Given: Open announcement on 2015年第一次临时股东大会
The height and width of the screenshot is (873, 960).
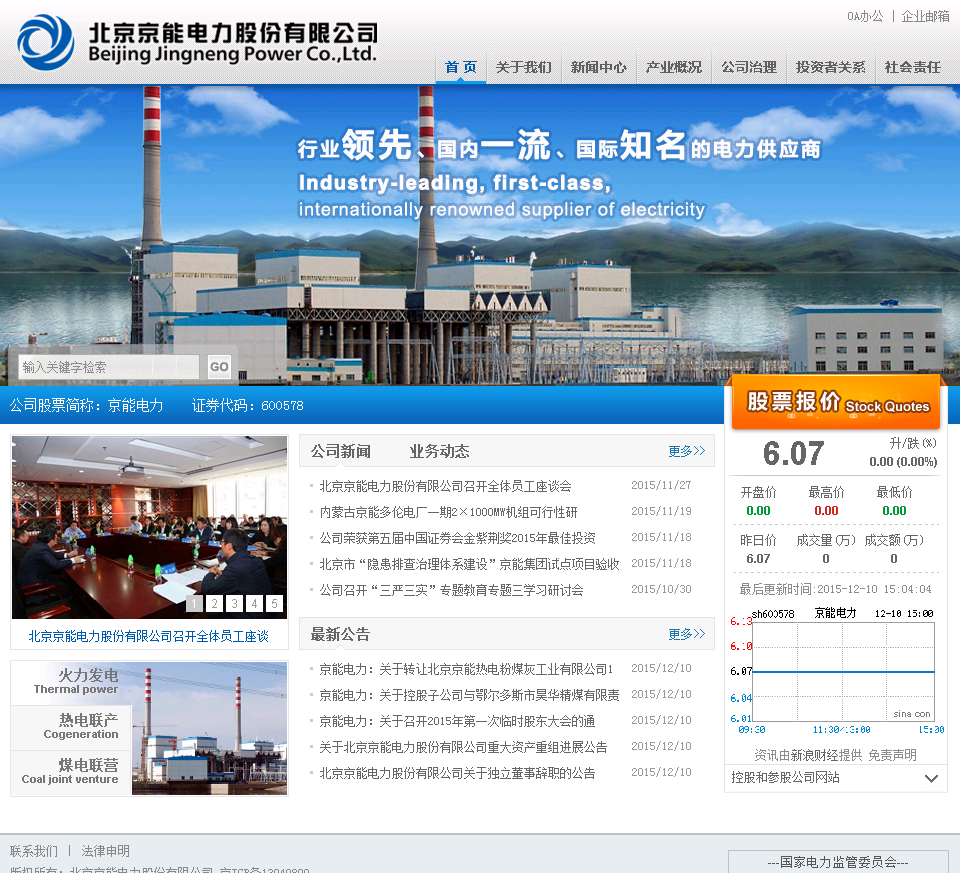Looking at the screenshot, I should tap(457, 721).
